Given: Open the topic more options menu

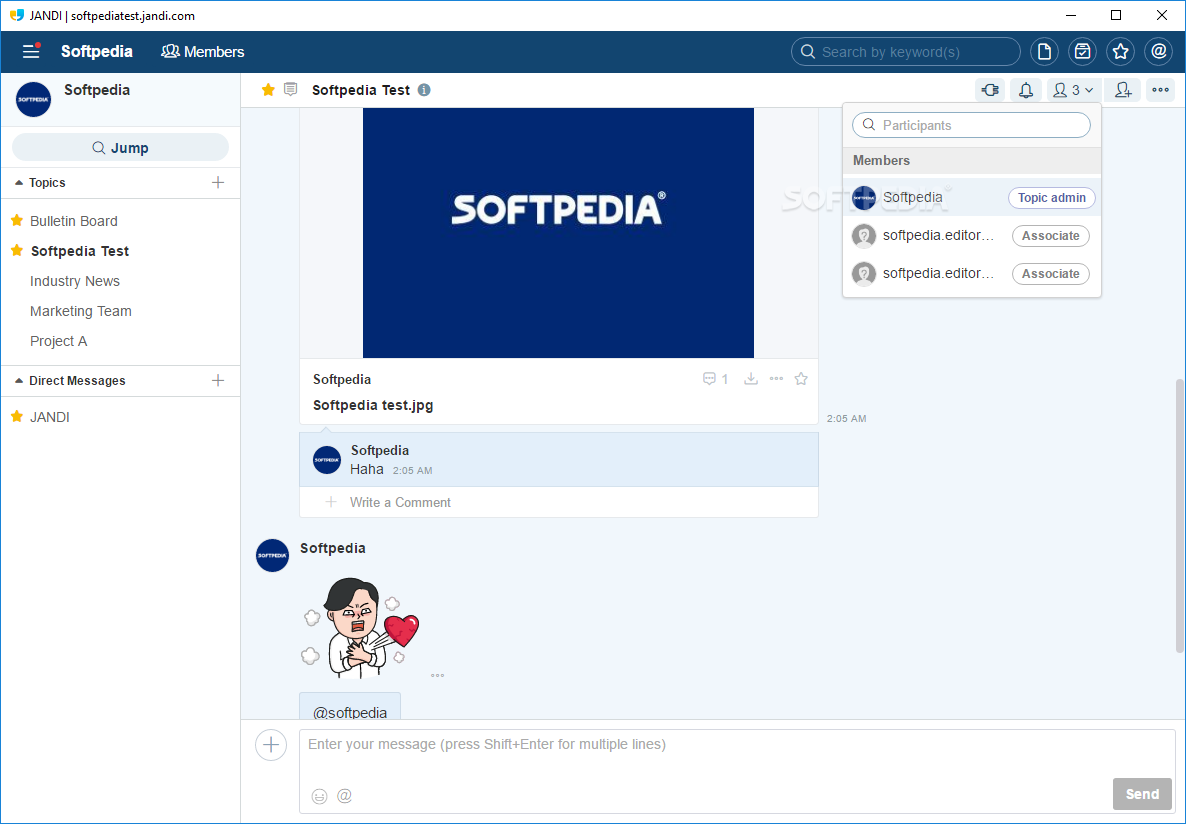Looking at the screenshot, I should [1160, 90].
